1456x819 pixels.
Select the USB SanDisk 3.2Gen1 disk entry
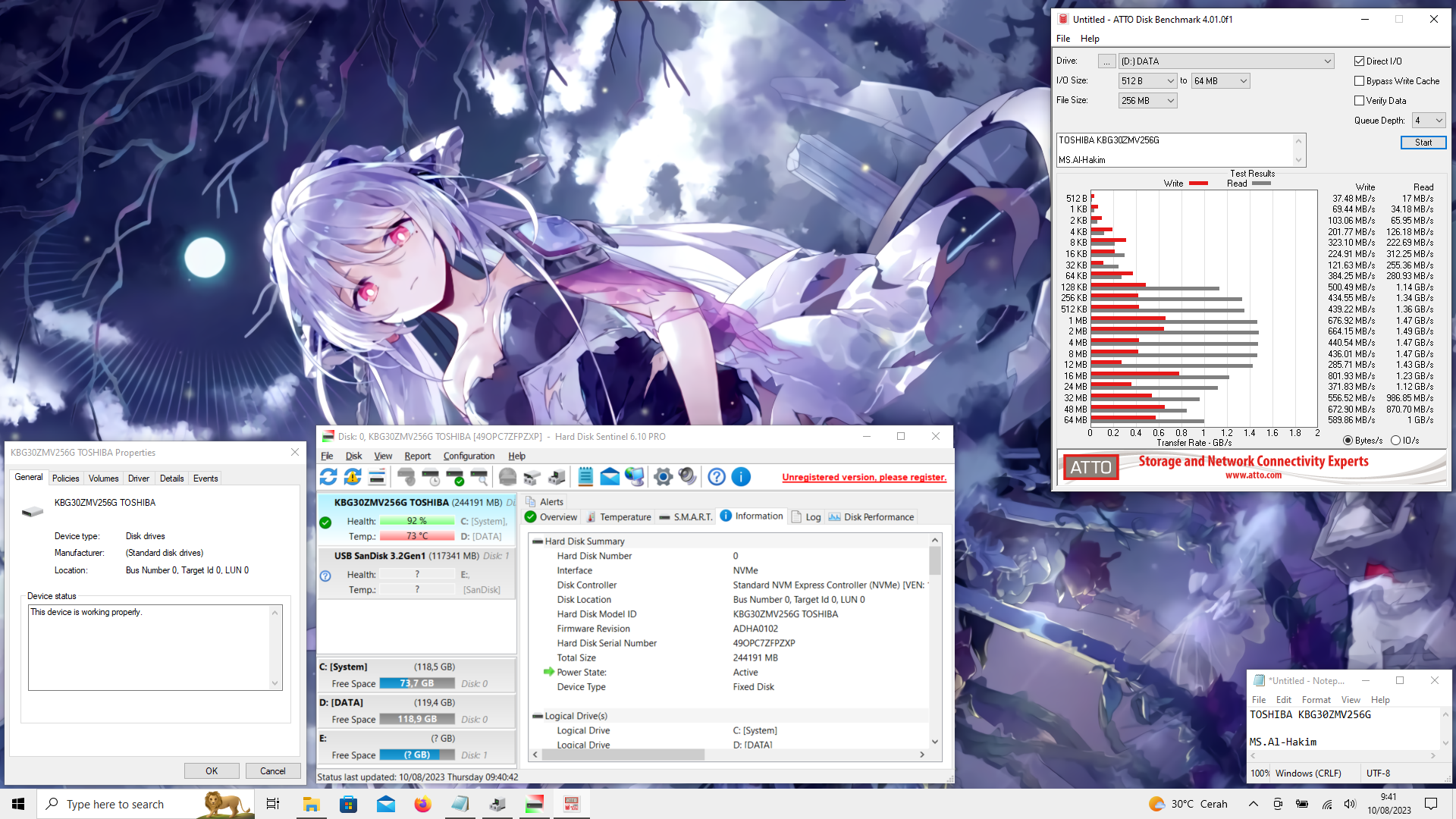[x=416, y=573]
